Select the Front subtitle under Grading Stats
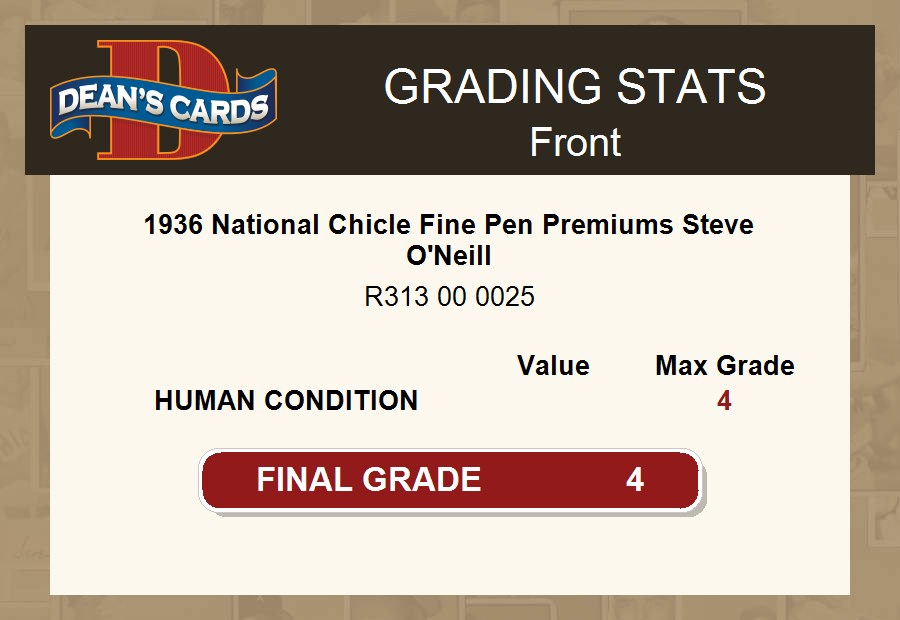 click(x=575, y=142)
